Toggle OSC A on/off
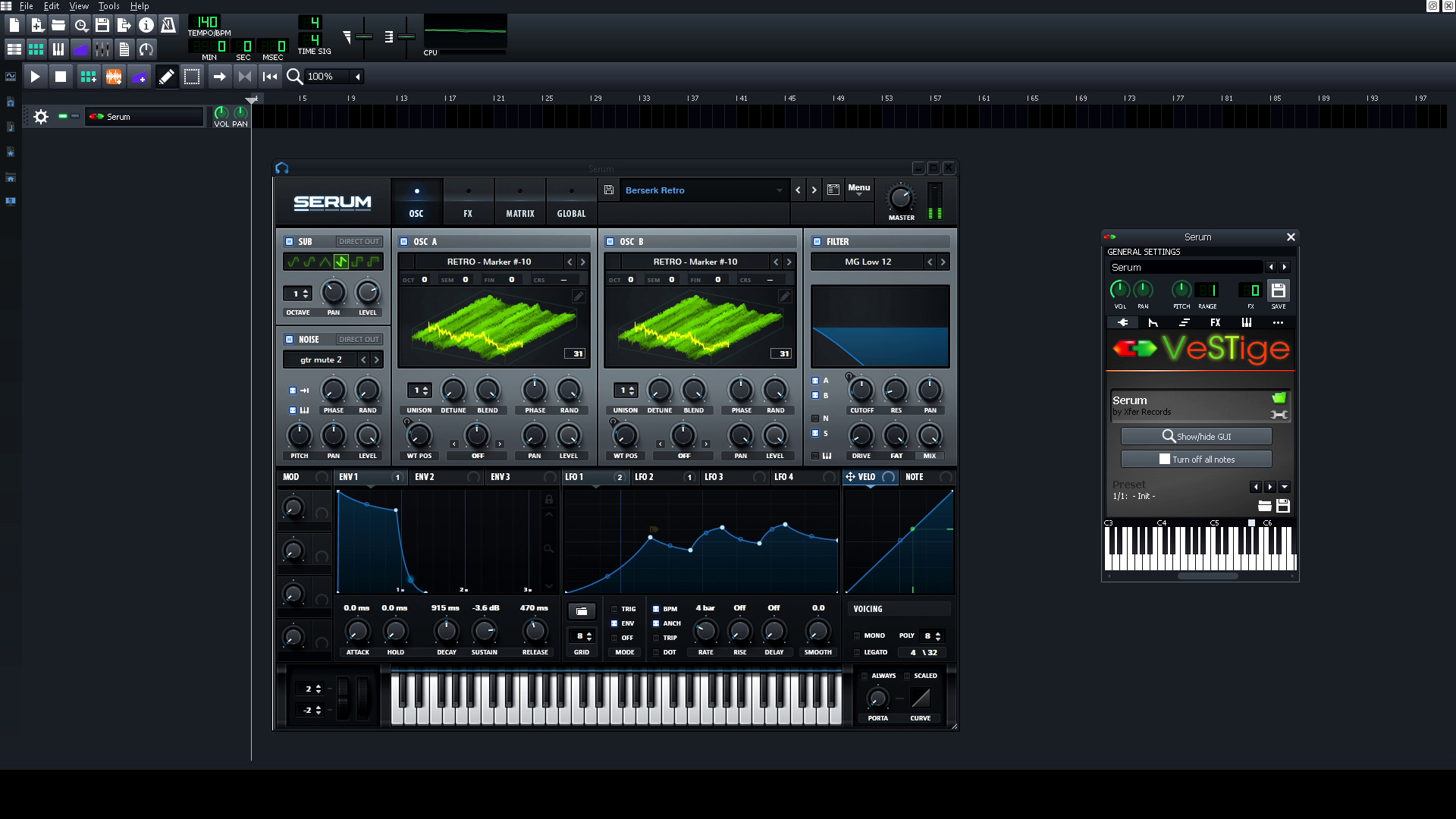 (404, 242)
